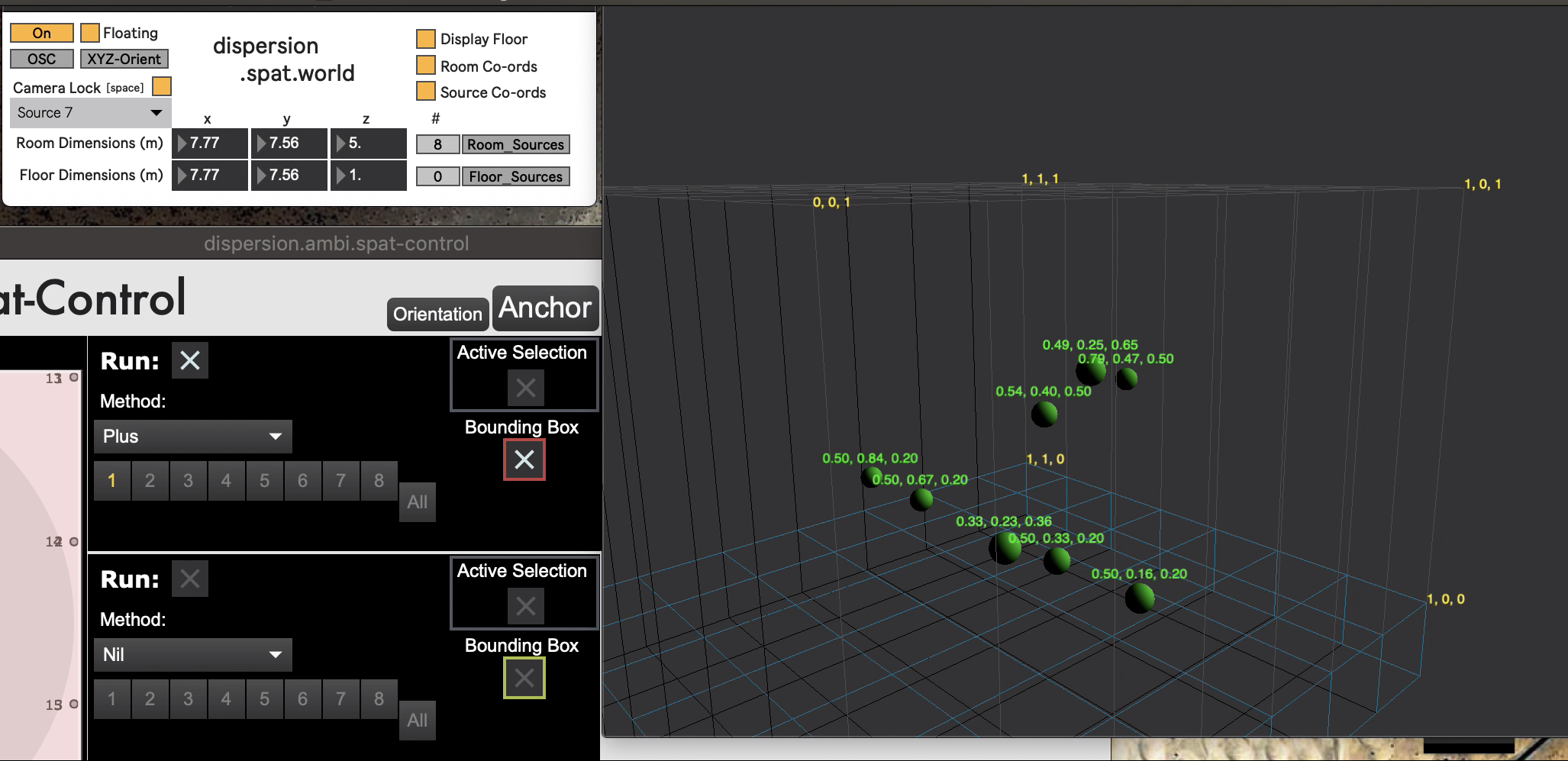Toggle top Active Selection X box

point(525,388)
